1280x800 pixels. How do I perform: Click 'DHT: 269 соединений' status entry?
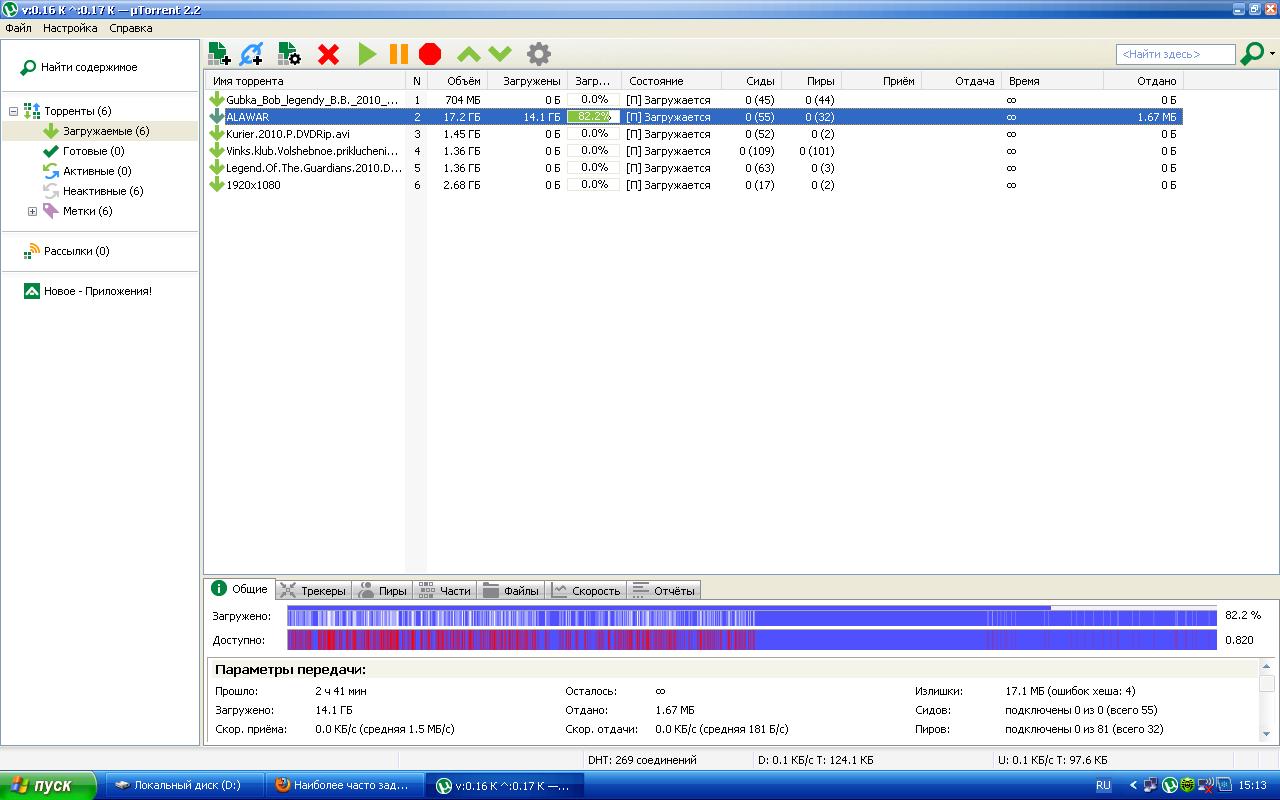[x=642, y=760]
